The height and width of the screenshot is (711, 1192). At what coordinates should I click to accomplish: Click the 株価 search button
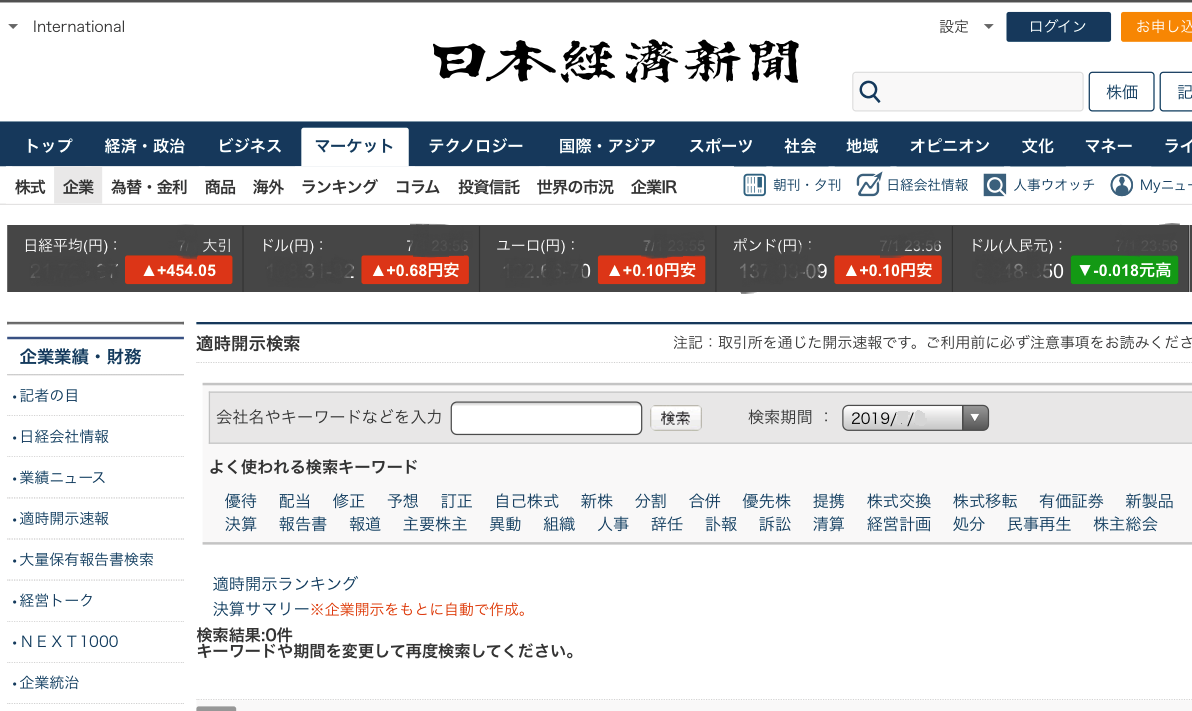coord(1121,92)
